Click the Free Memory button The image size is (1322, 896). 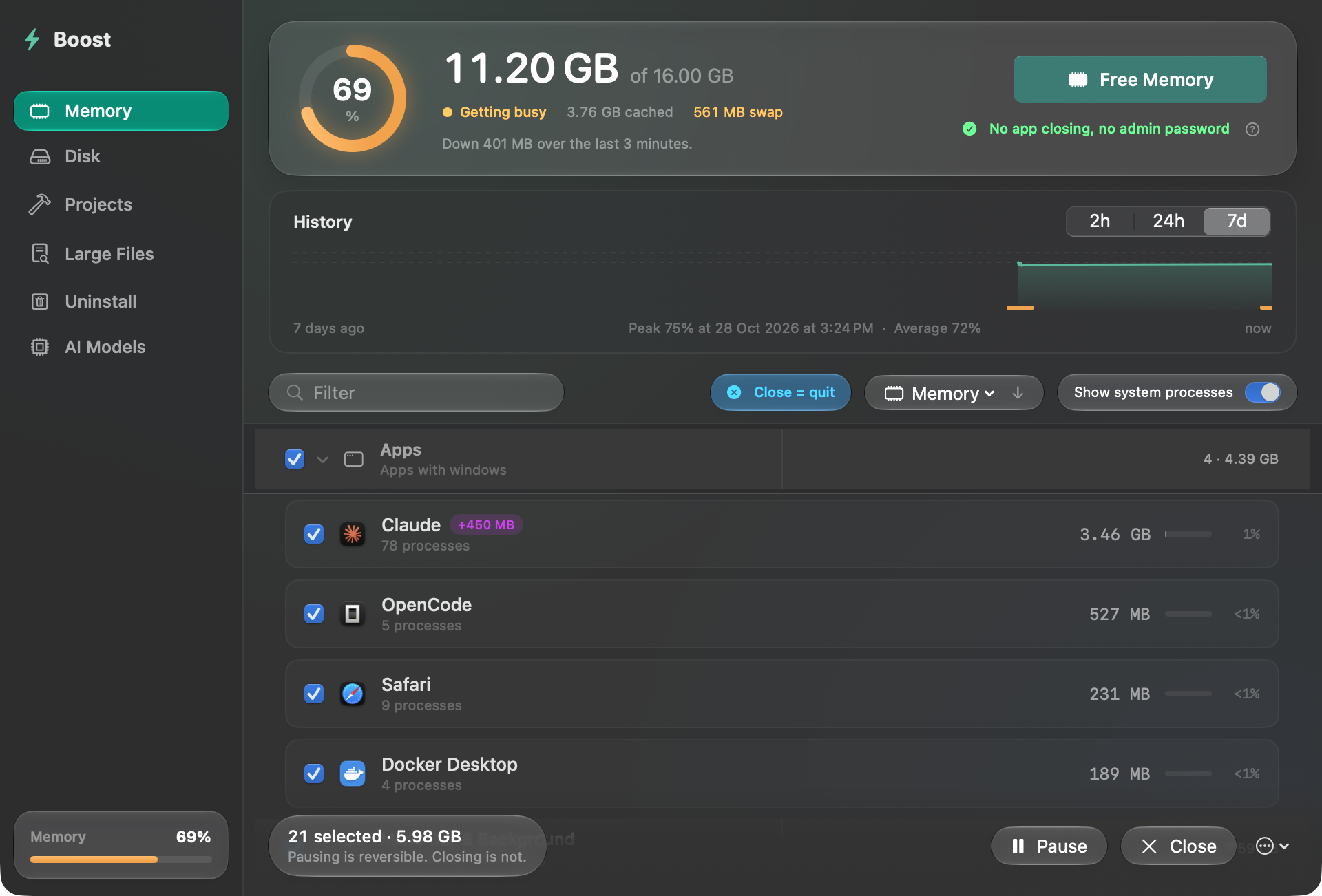click(1140, 79)
